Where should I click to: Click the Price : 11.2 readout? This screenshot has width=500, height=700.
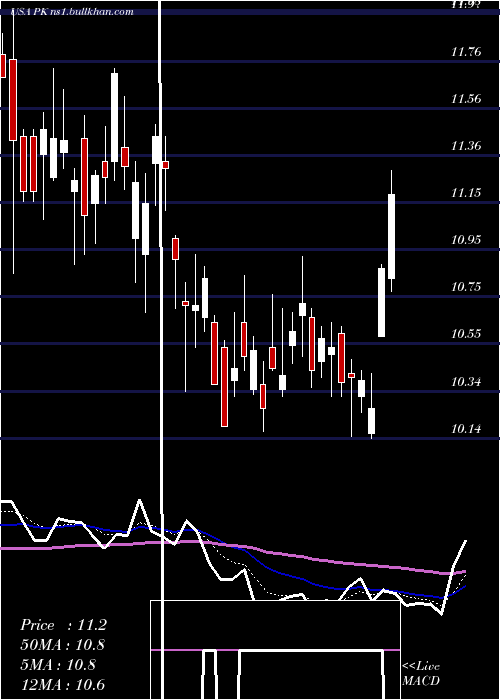(63, 625)
